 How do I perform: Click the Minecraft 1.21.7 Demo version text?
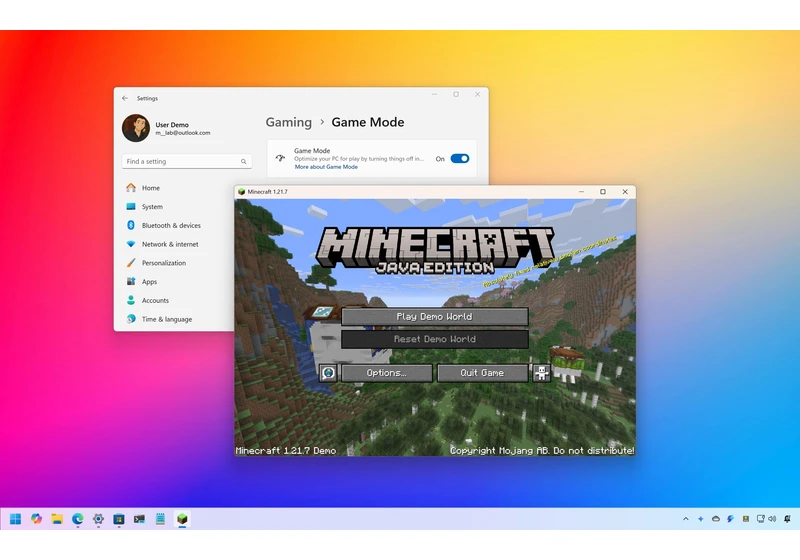pyautogui.click(x=286, y=450)
